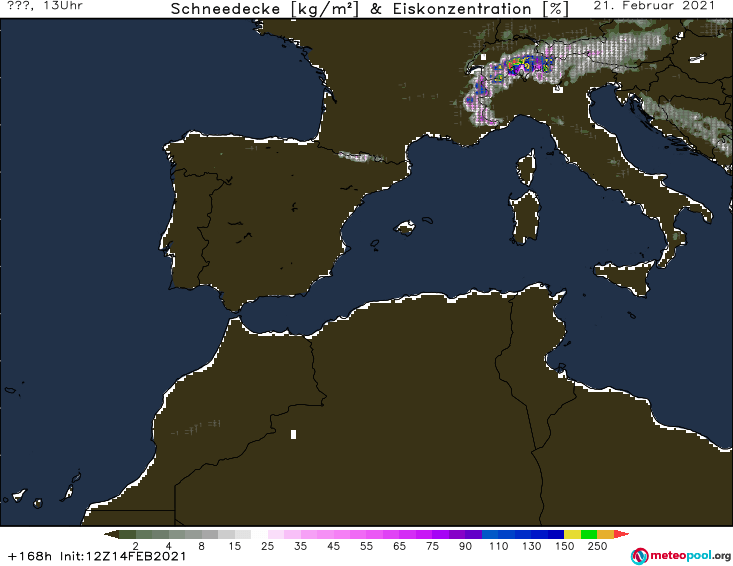
Task: Click the red arrow at legend's end
Action: pos(621,534)
